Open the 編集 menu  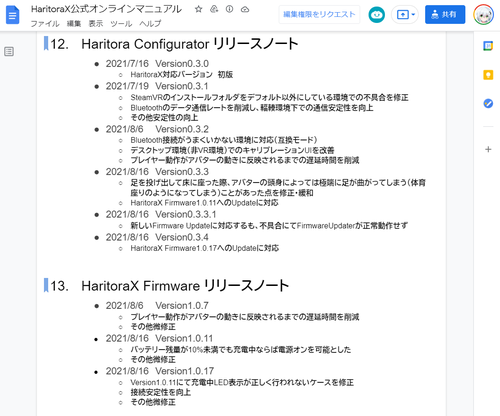tap(74, 24)
